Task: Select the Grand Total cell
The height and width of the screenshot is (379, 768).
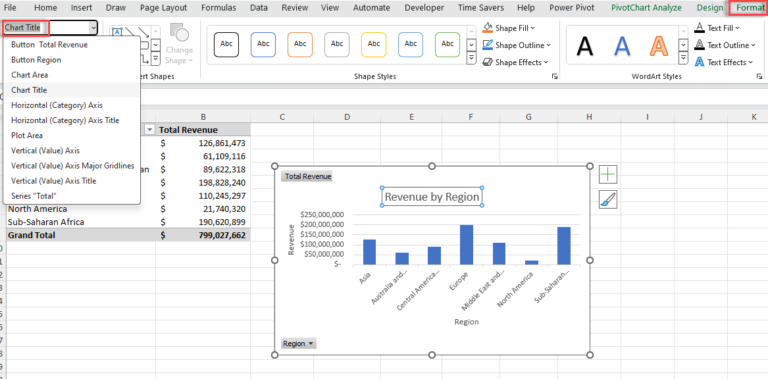Action: (x=81, y=235)
